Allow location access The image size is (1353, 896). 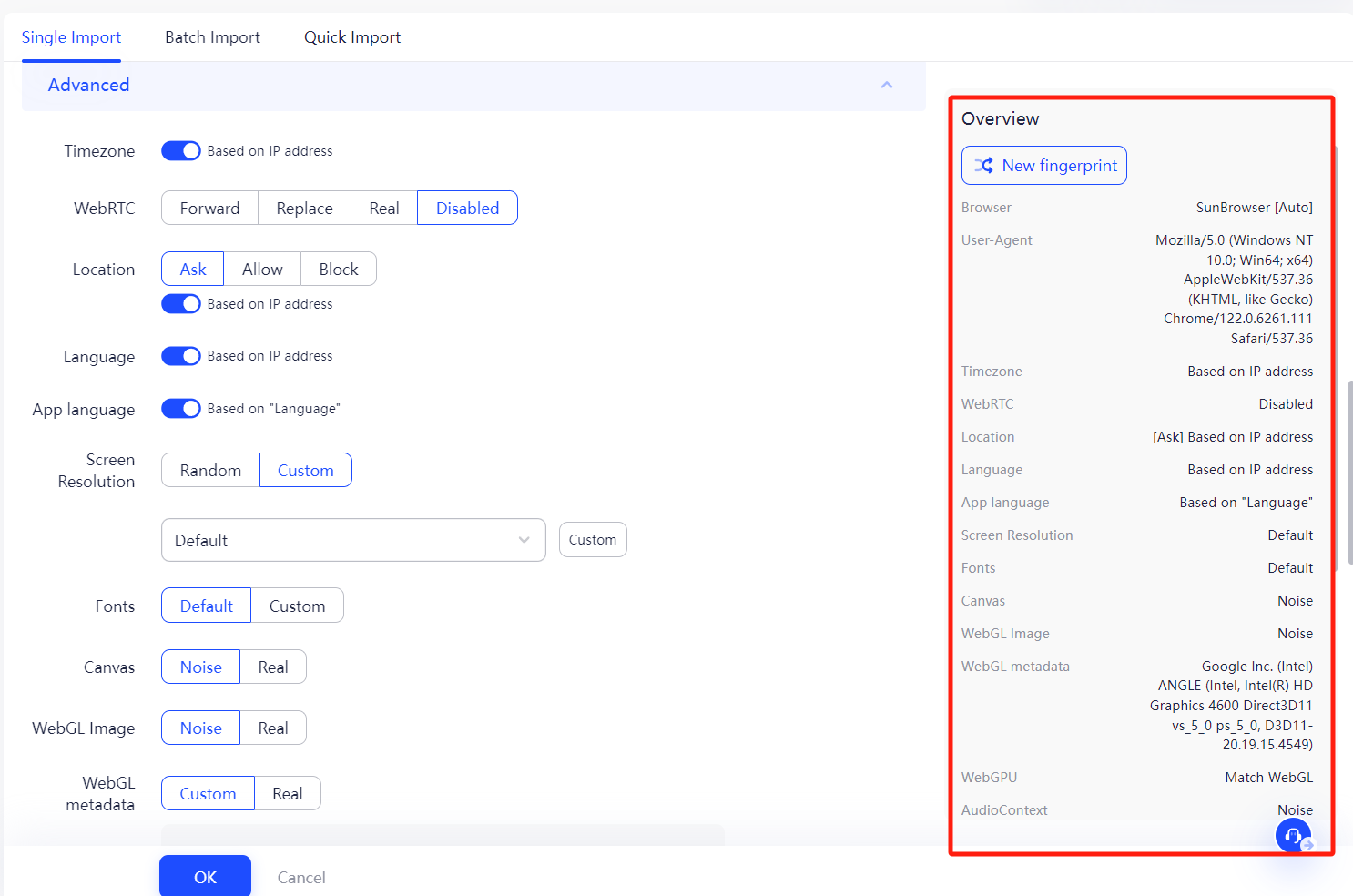pos(262,269)
